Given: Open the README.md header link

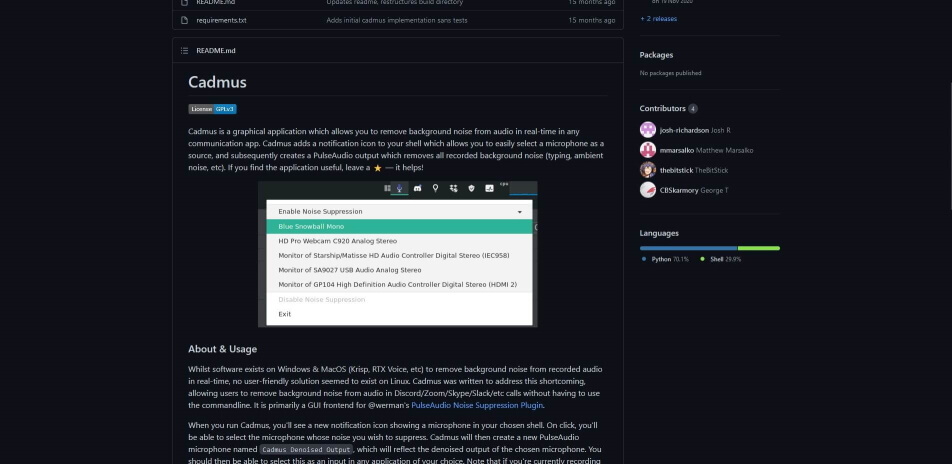Looking at the screenshot, I should (x=216, y=50).
